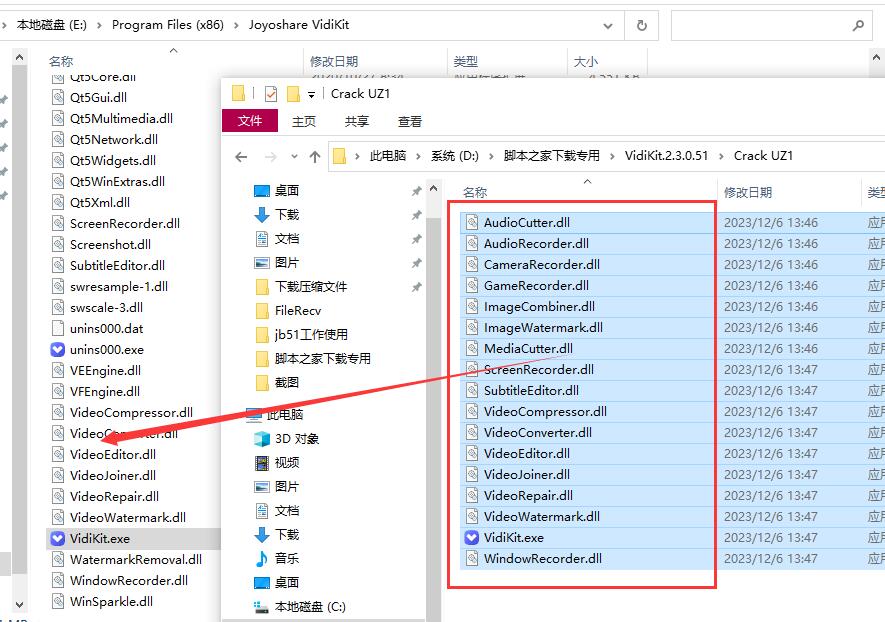Click the unins000.dat file icon
This screenshot has height=622, width=885.
point(58,328)
